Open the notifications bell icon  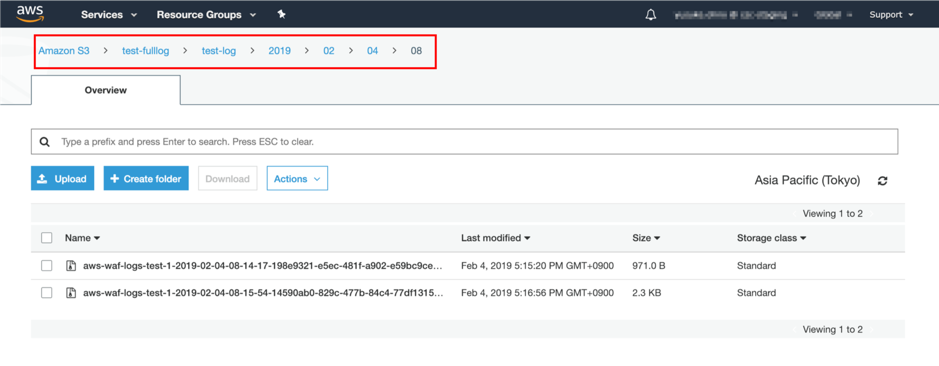(651, 15)
